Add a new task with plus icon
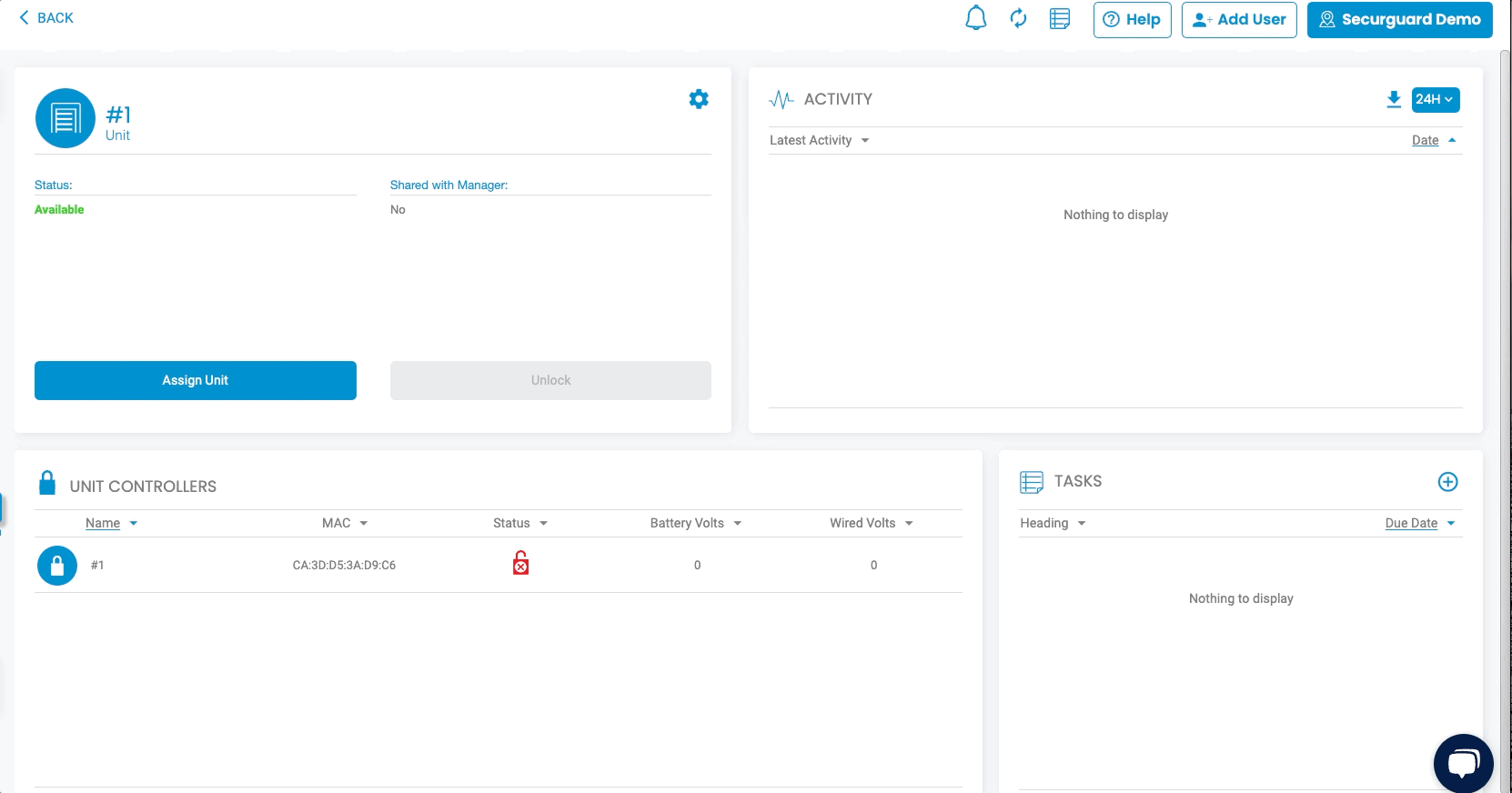Screen dimensions: 1512x793 point(1447,482)
